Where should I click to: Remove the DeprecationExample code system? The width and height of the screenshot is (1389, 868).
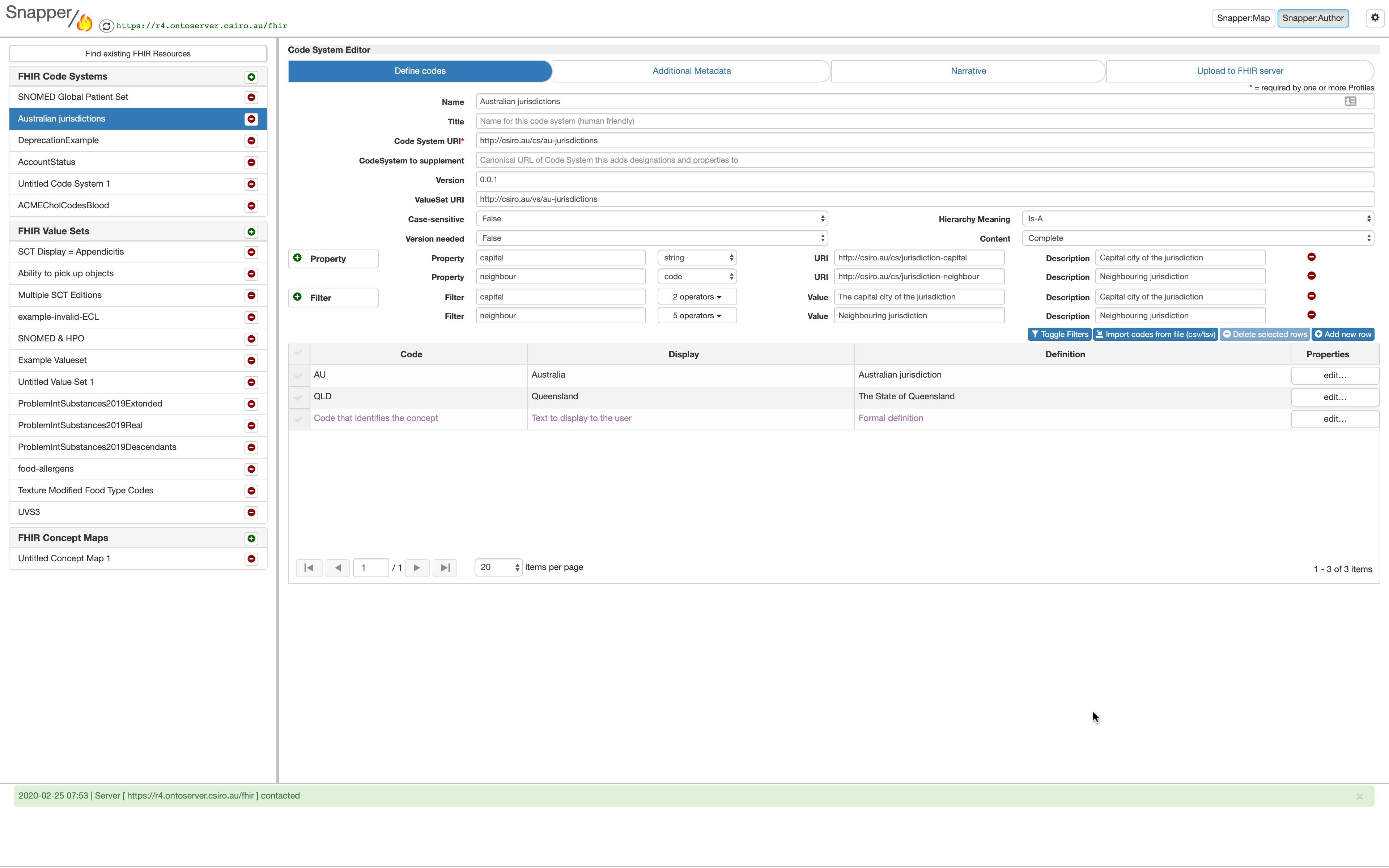coord(251,141)
